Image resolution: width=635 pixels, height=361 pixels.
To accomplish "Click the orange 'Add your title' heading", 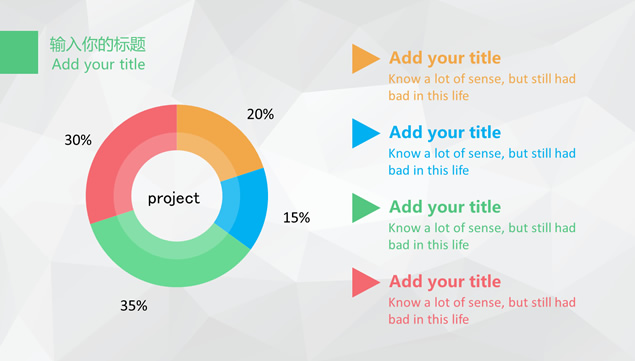I will click(445, 58).
